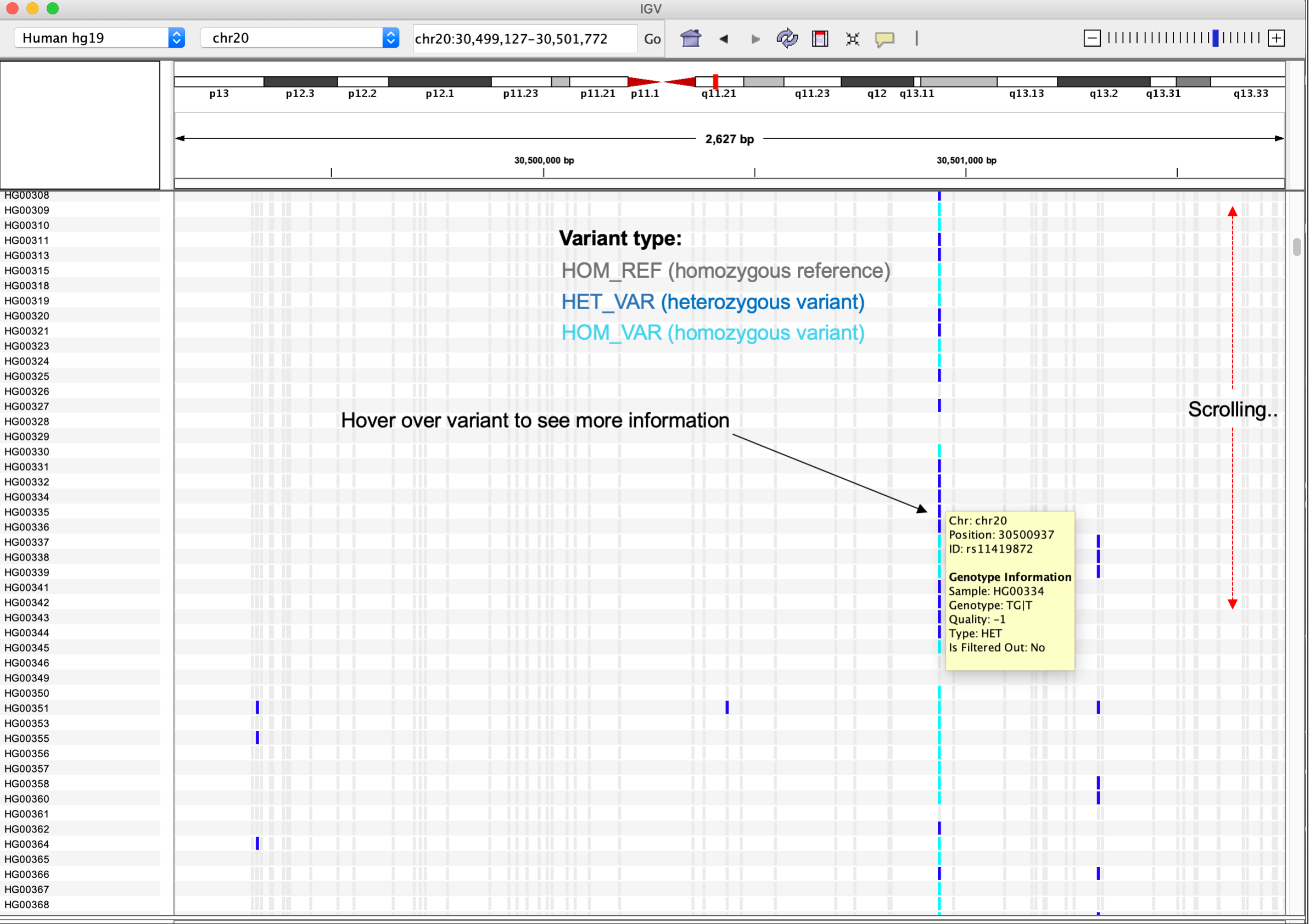This screenshot has width=1310, height=924.
Task: Click the blue zoom level slider handle
Action: [x=1215, y=38]
